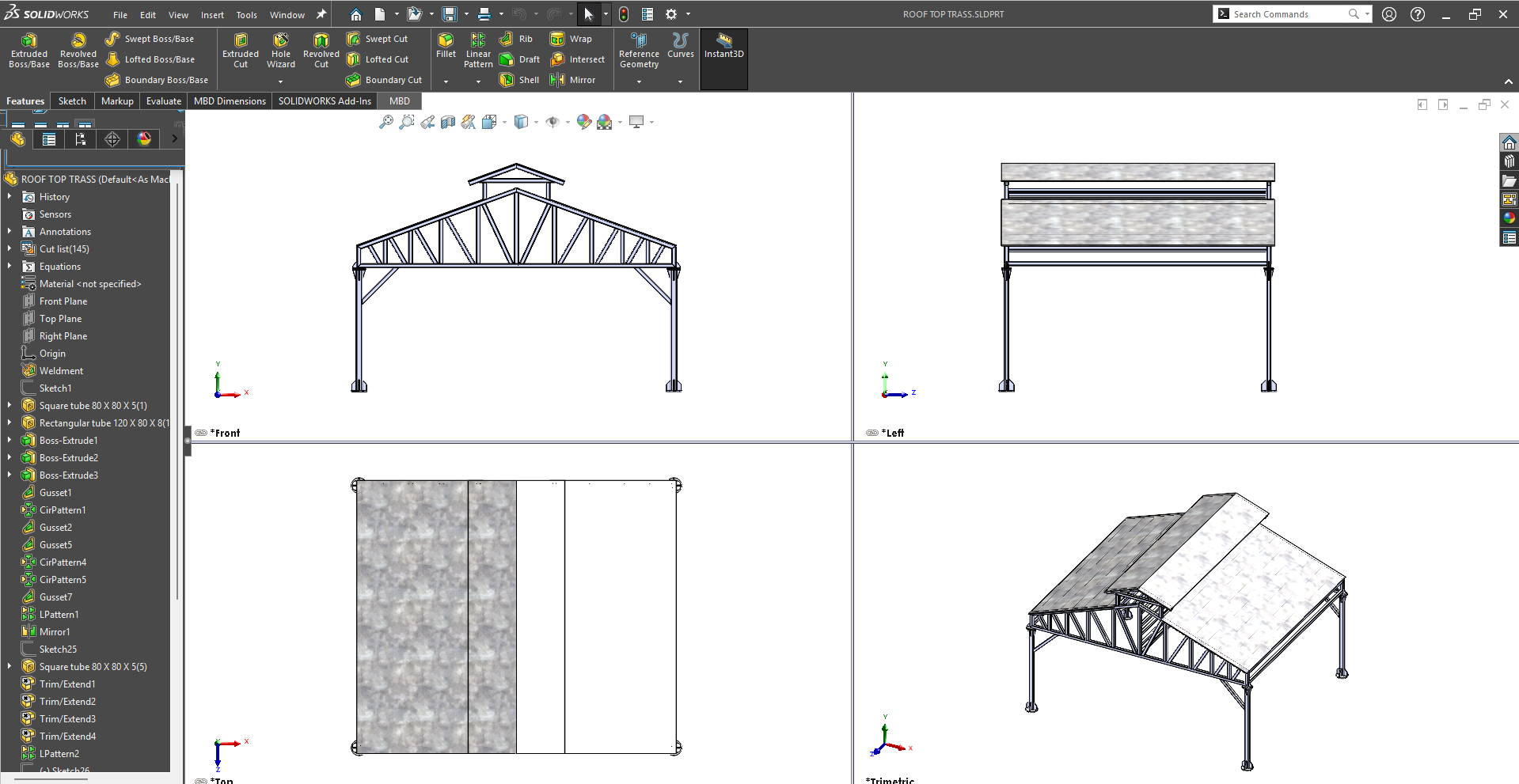Apply the Rib feature
This screenshot has height=784, width=1519.
pos(516,39)
